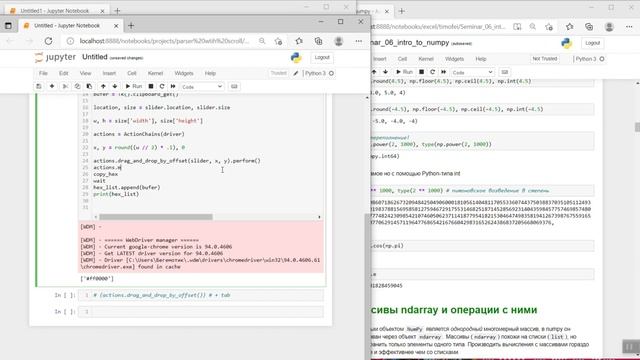Image resolution: width=640 pixels, height=360 pixels.
Task: Open Help menu in numpy notebook
Action: click(481, 59)
